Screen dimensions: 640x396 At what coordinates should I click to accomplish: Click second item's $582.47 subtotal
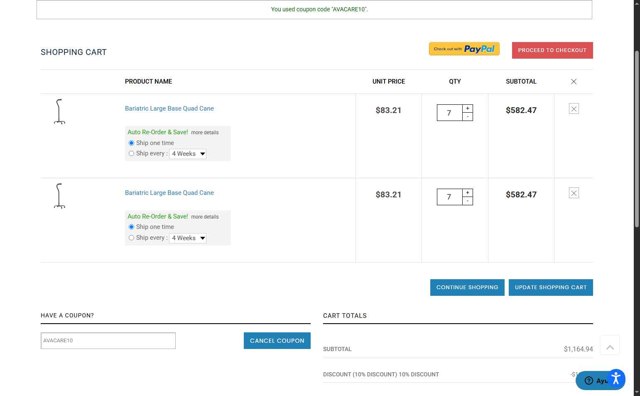[x=521, y=195]
